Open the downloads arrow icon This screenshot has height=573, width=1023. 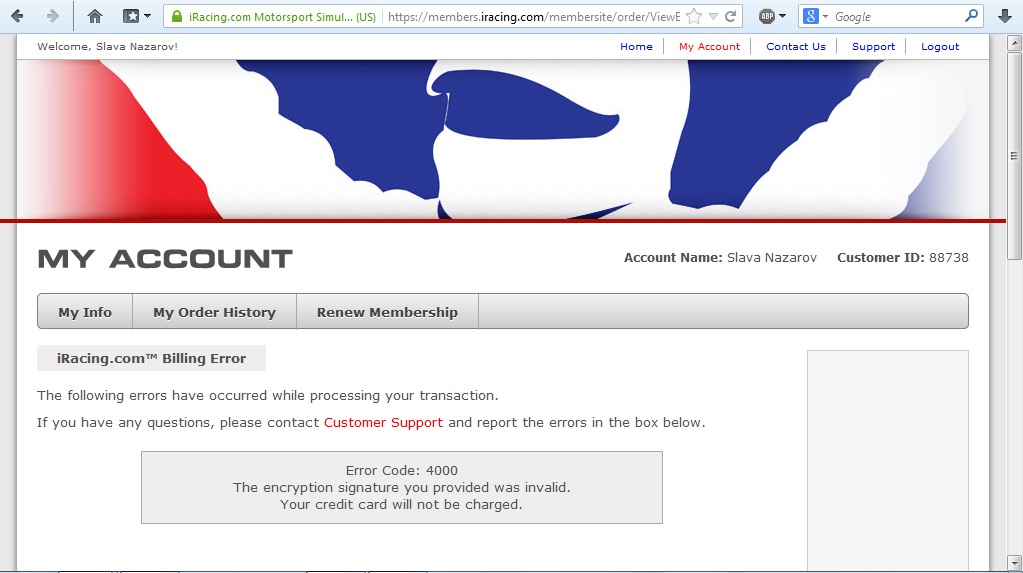click(x=1005, y=16)
